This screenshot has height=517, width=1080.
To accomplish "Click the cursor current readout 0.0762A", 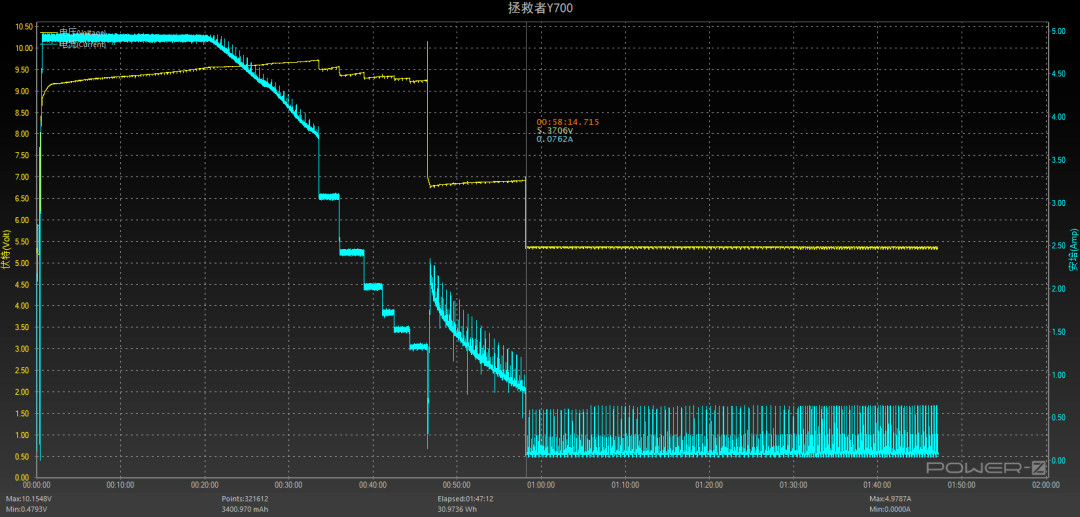I will click(x=555, y=139).
